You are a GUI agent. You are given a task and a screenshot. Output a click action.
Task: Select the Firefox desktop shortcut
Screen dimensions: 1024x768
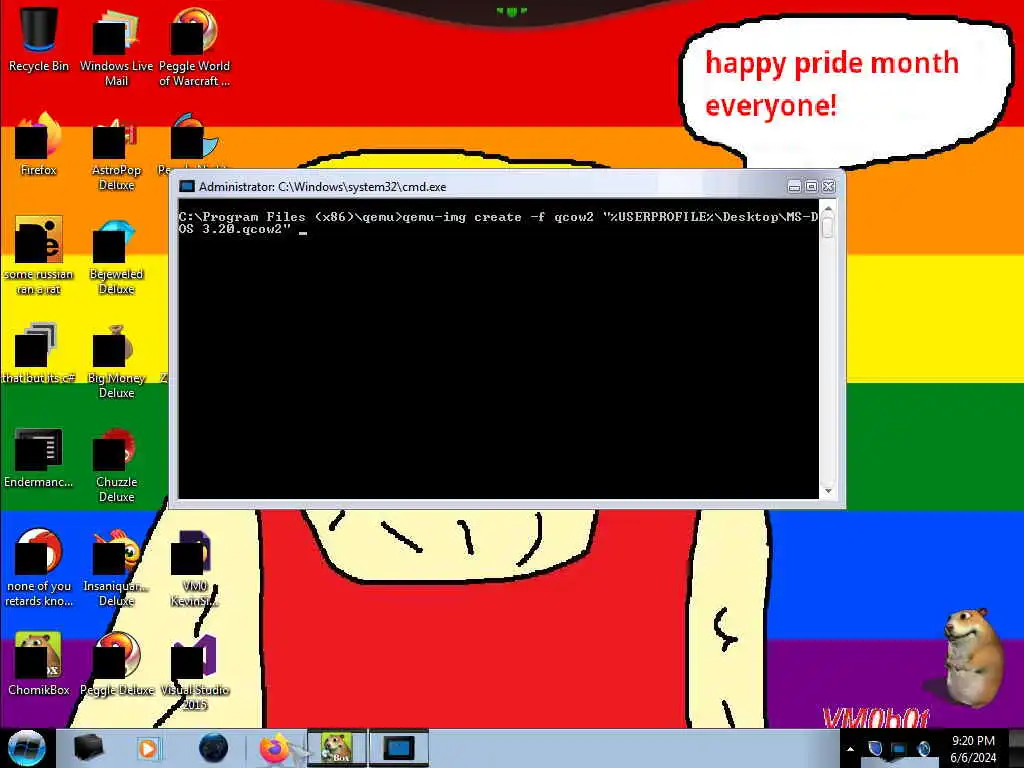pos(39,144)
